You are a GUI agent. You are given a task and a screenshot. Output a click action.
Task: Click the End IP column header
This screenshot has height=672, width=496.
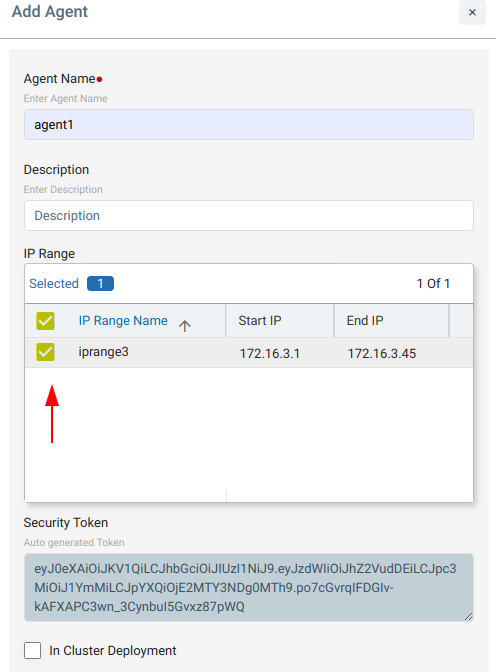[x=365, y=321]
